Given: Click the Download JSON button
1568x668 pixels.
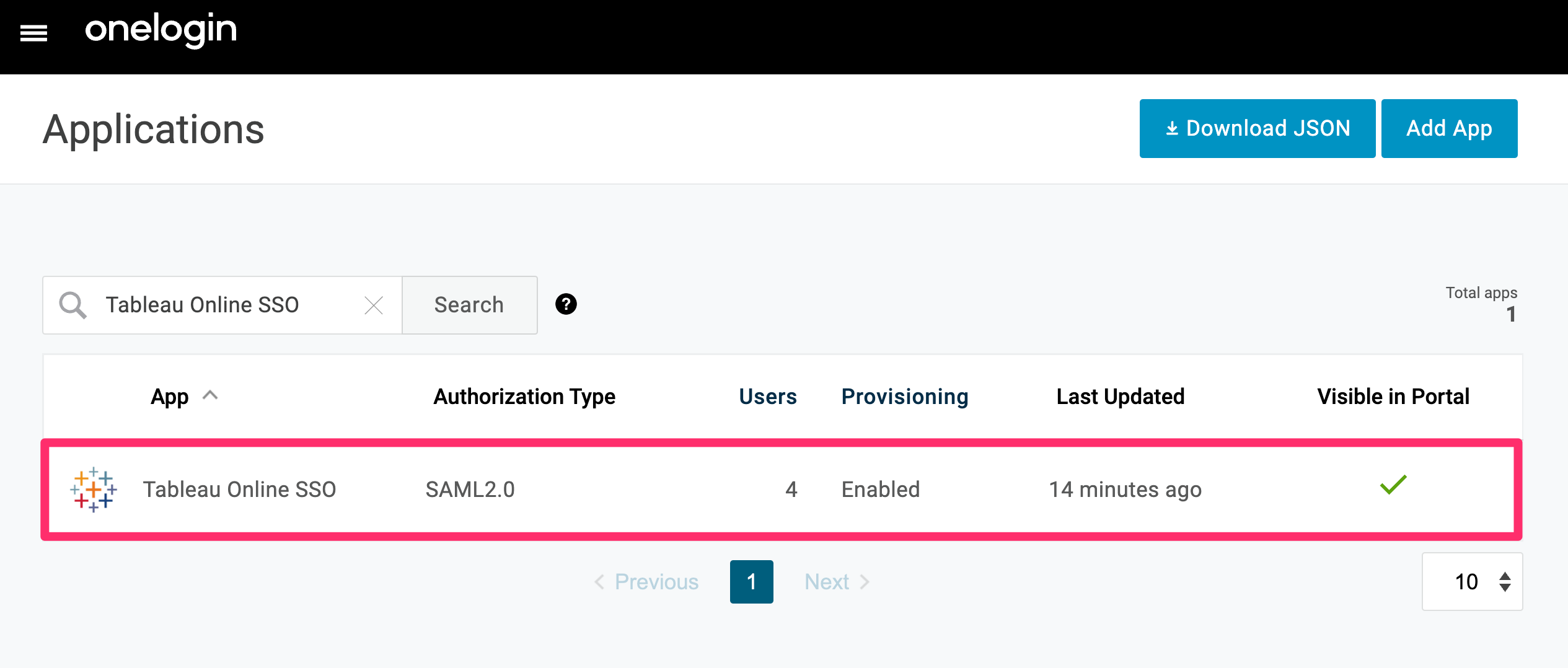Looking at the screenshot, I should click(x=1257, y=128).
